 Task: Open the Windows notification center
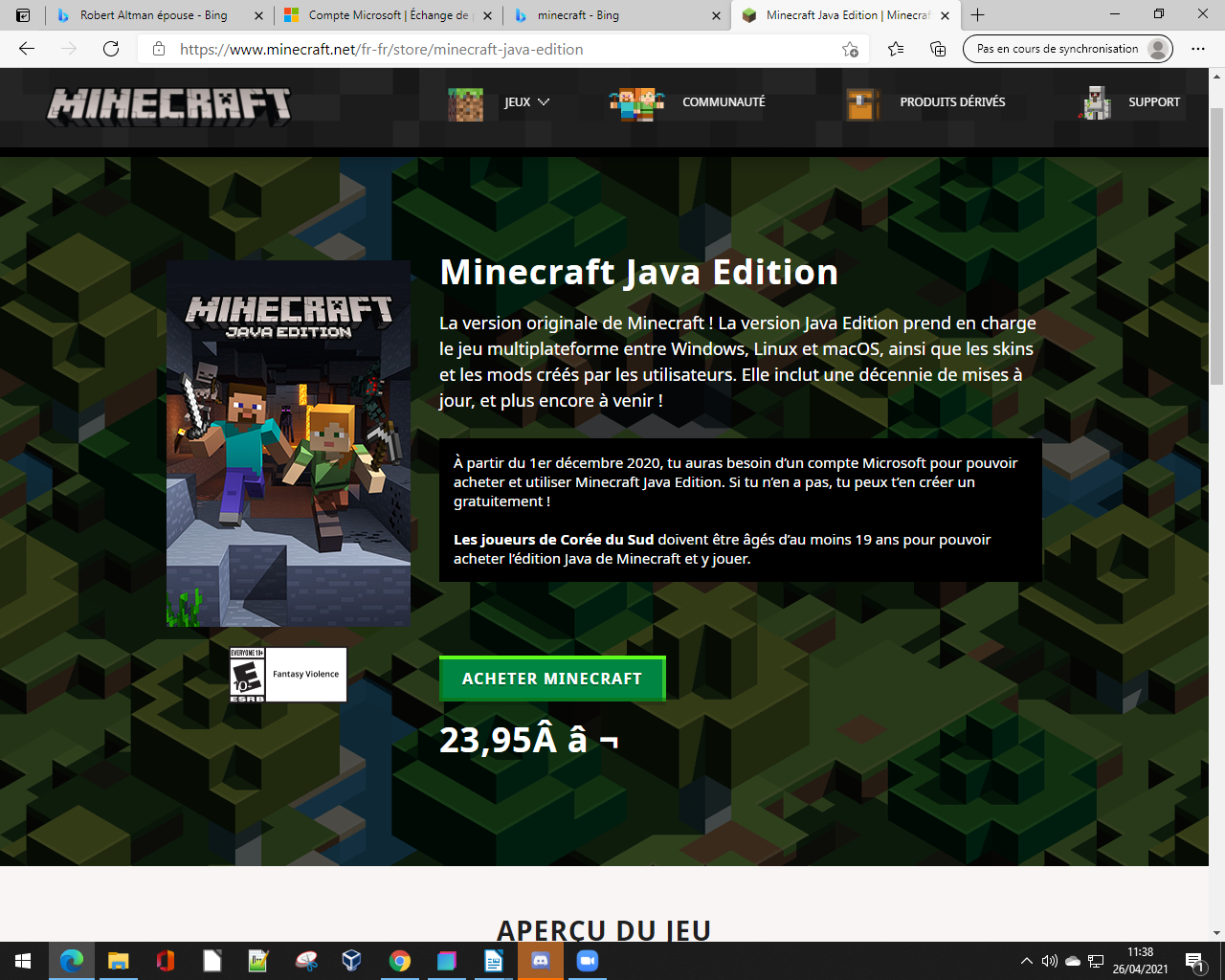tap(1194, 961)
